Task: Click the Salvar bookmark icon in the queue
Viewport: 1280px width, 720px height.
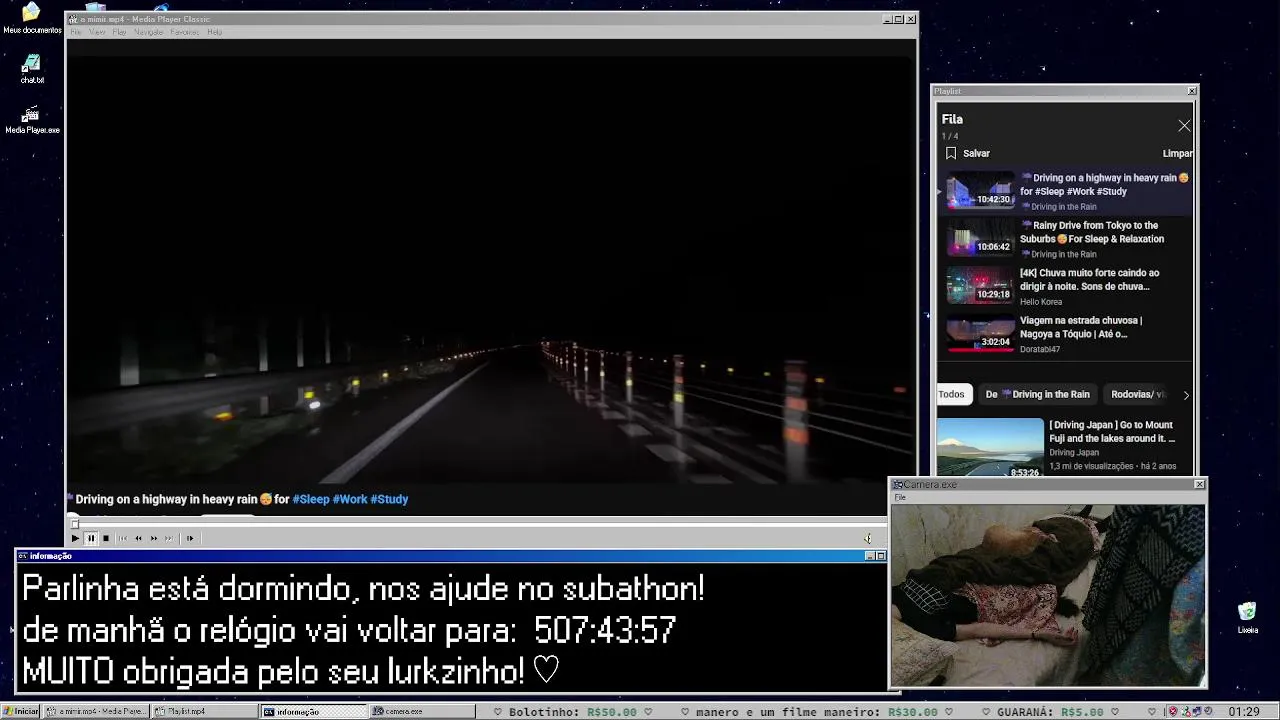Action: point(951,153)
